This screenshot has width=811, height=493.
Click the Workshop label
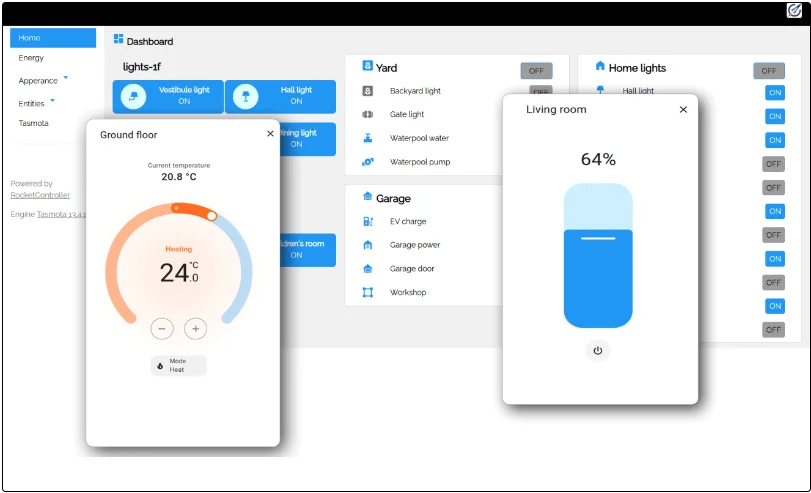[408, 292]
